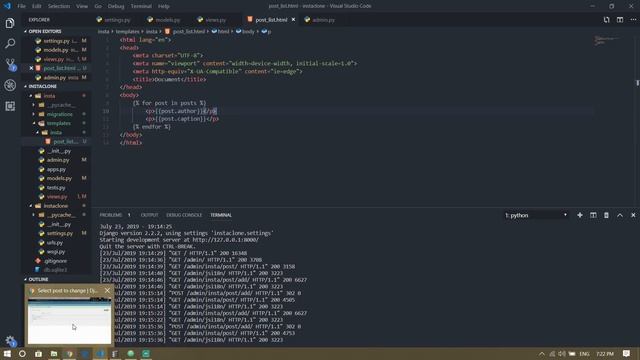Viewport: 640px width, 360px height.
Task: Click the editor vertical scrollbar marker
Action: pos(638,83)
